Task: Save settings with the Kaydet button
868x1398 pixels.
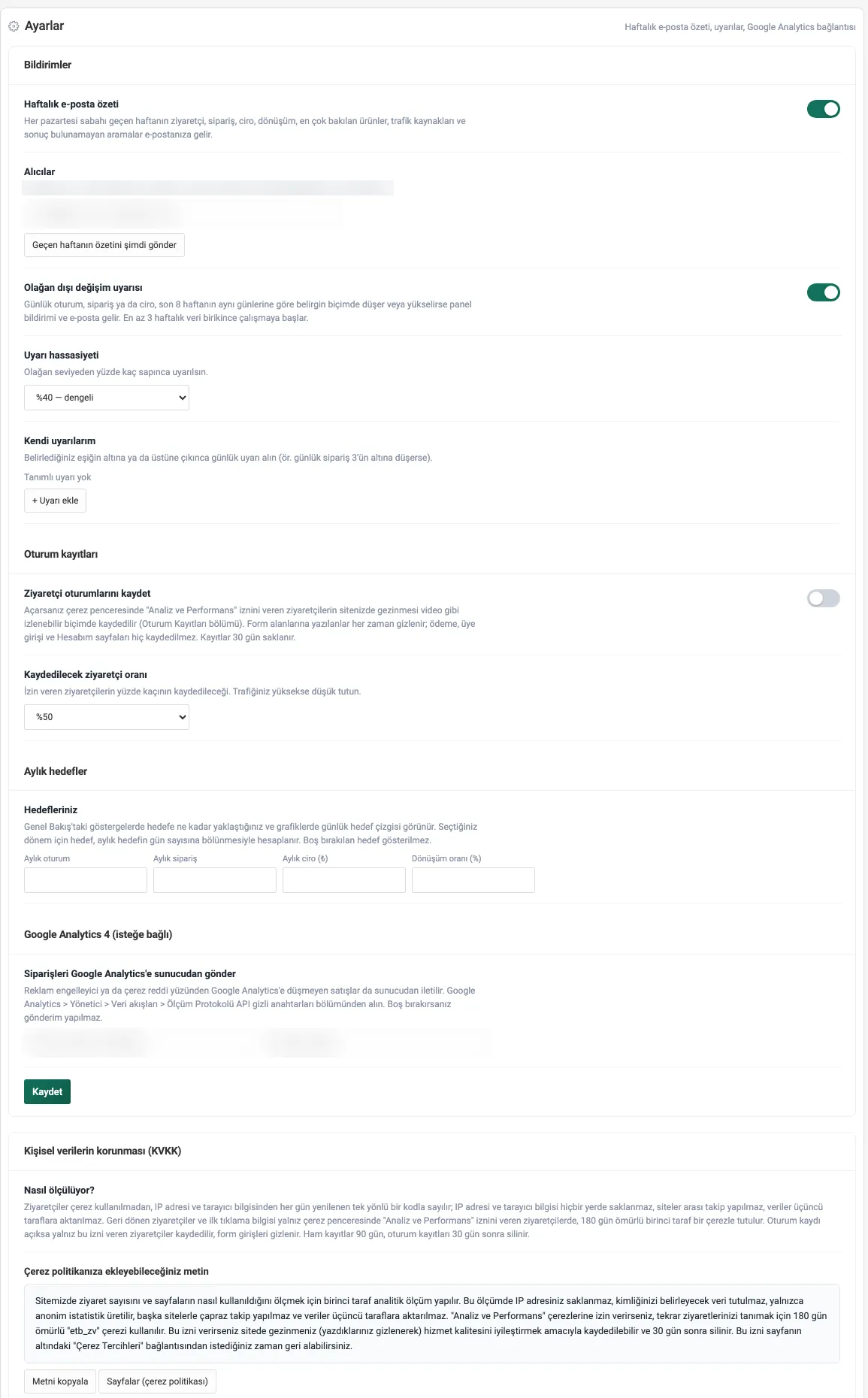Action: (47, 1092)
